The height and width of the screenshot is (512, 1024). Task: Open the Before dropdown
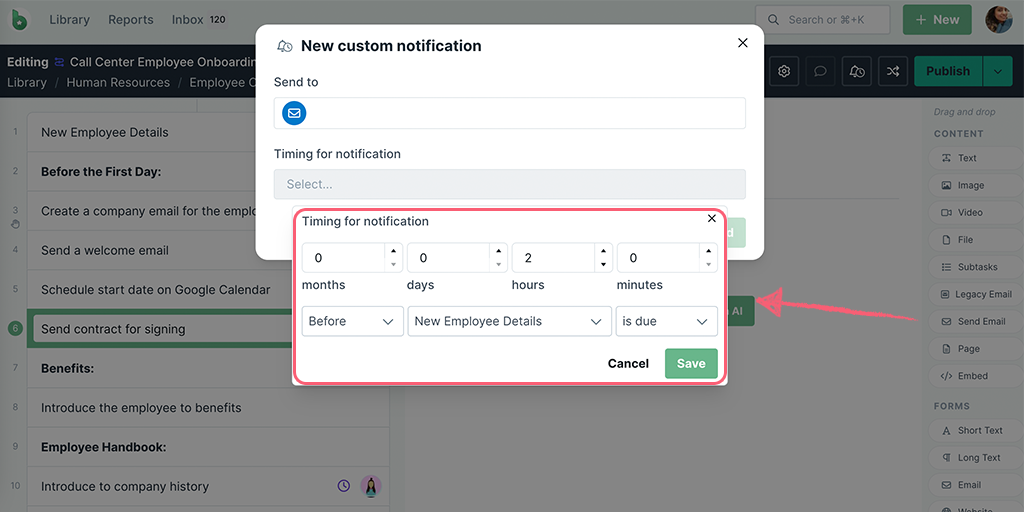click(x=352, y=321)
